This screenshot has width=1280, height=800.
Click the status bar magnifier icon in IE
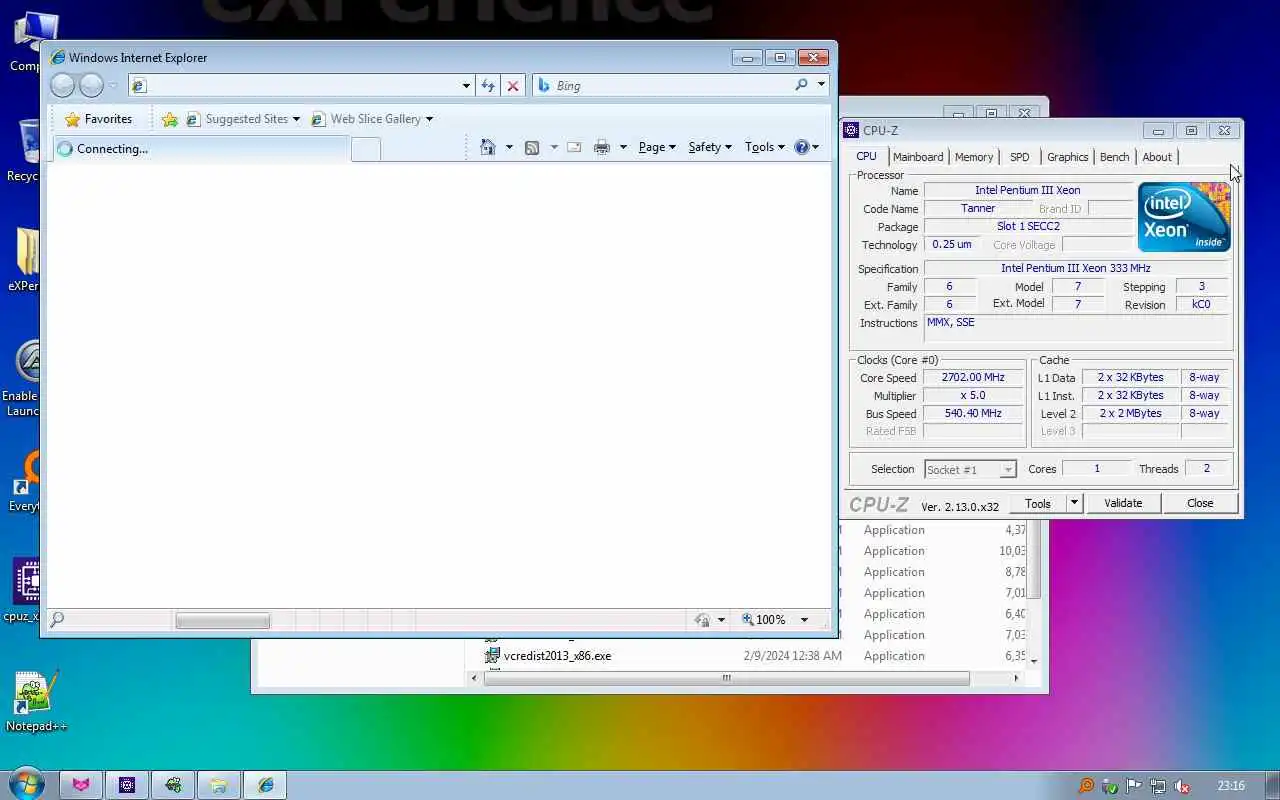[57, 620]
